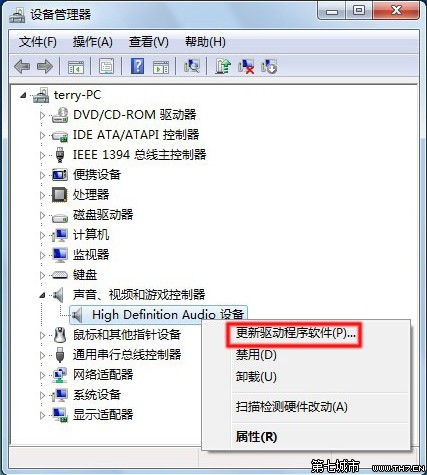Open the 查看(V) menu
This screenshot has width=427, height=475.
point(149,42)
